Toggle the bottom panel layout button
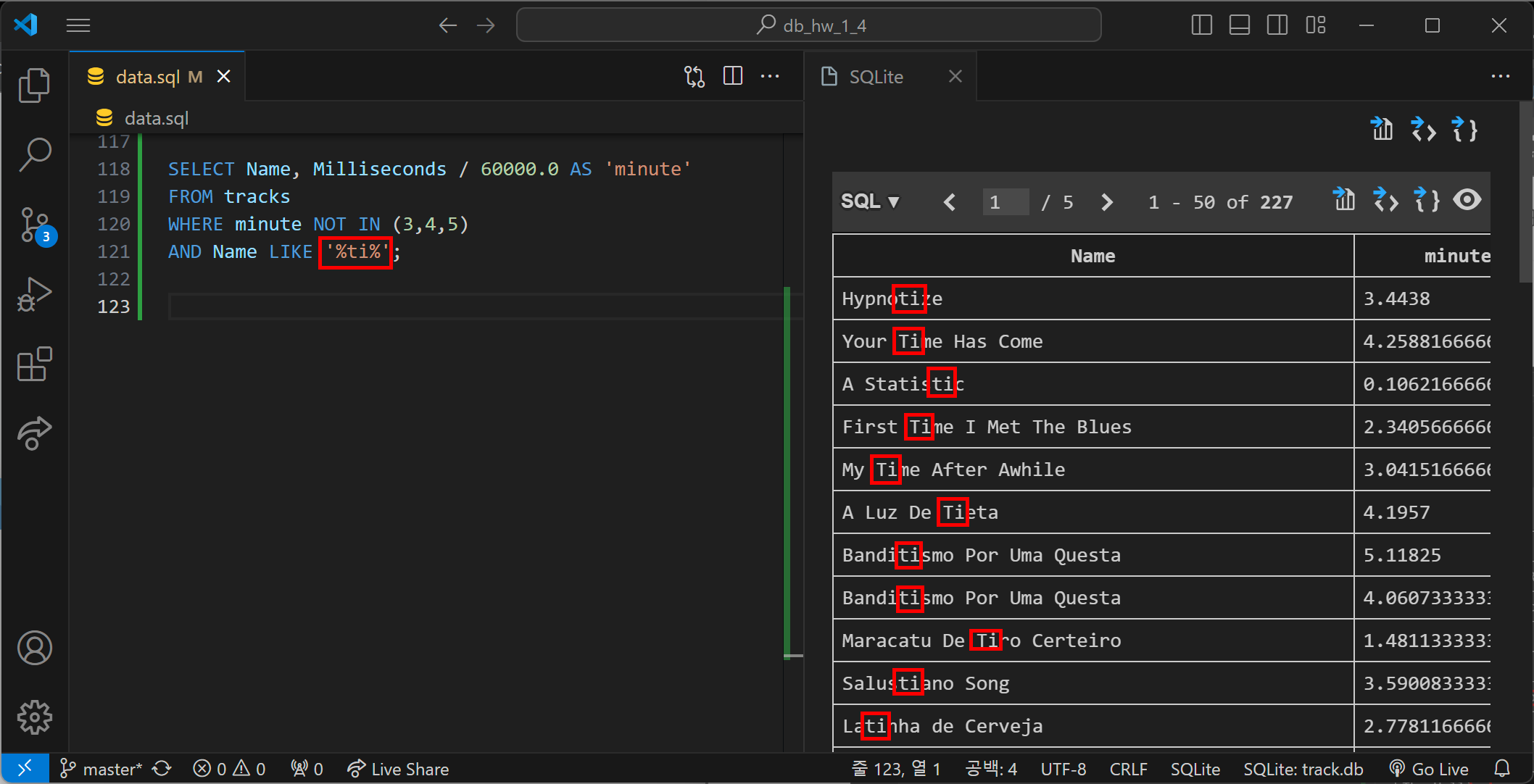 click(1239, 25)
